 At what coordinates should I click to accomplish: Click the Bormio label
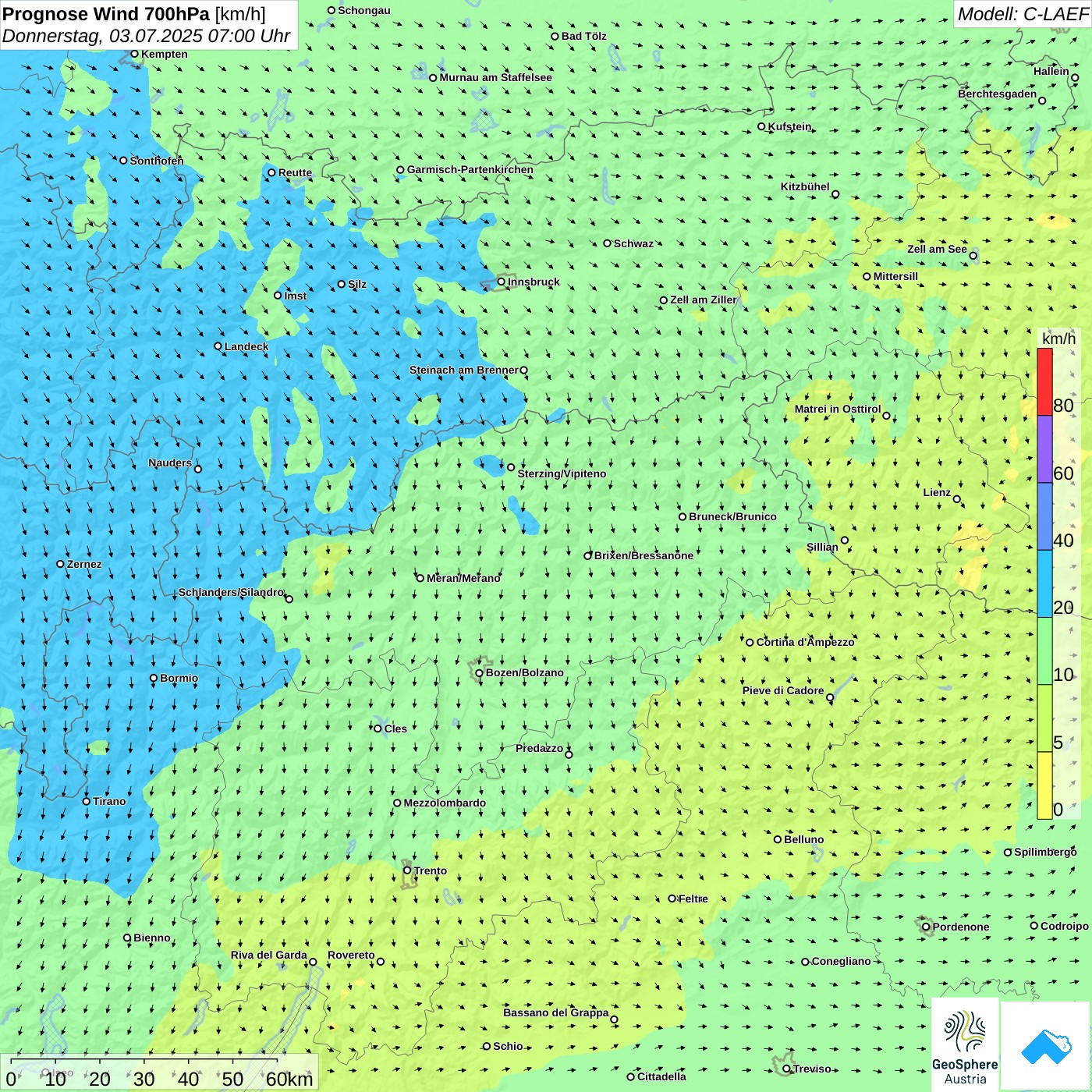click(179, 678)
